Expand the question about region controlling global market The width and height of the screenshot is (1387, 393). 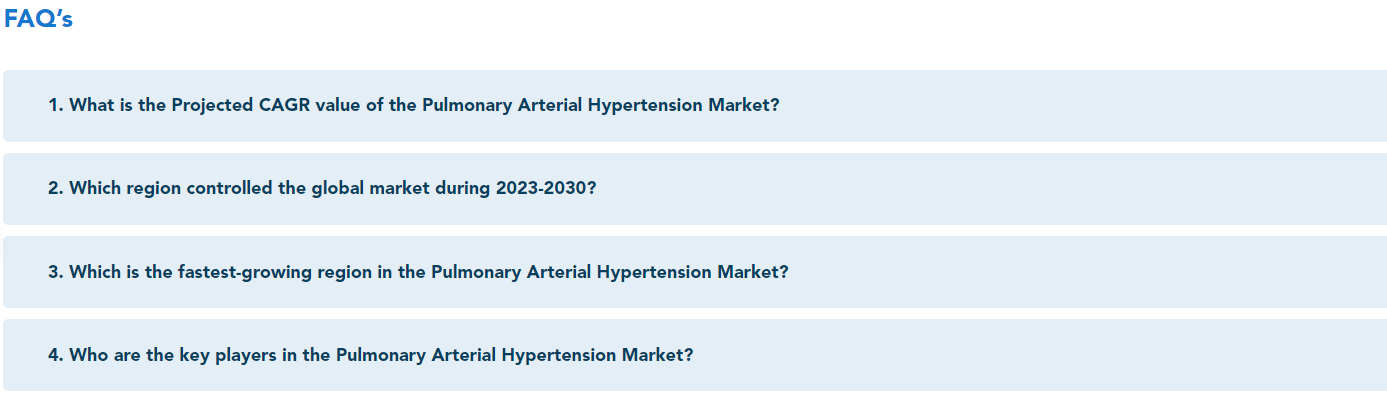point(695,188)
